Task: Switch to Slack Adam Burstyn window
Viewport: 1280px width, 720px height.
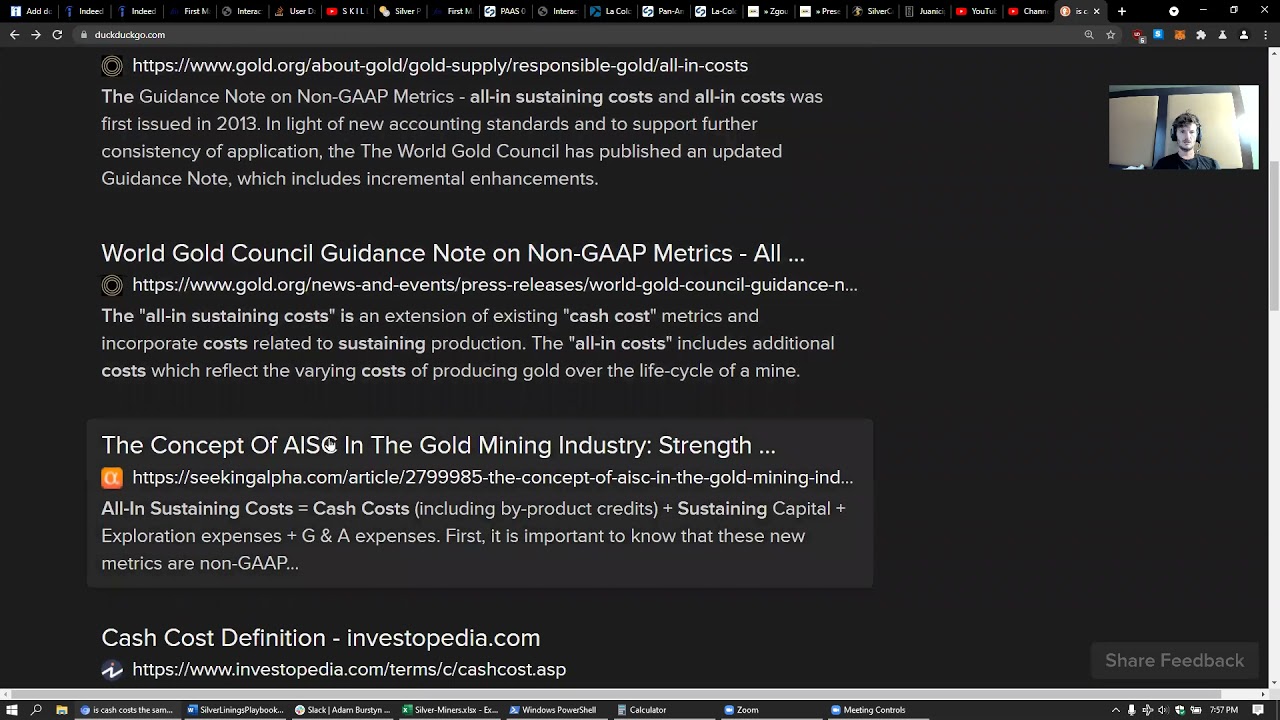Action: pyautogui.click(x=343, y=710)
